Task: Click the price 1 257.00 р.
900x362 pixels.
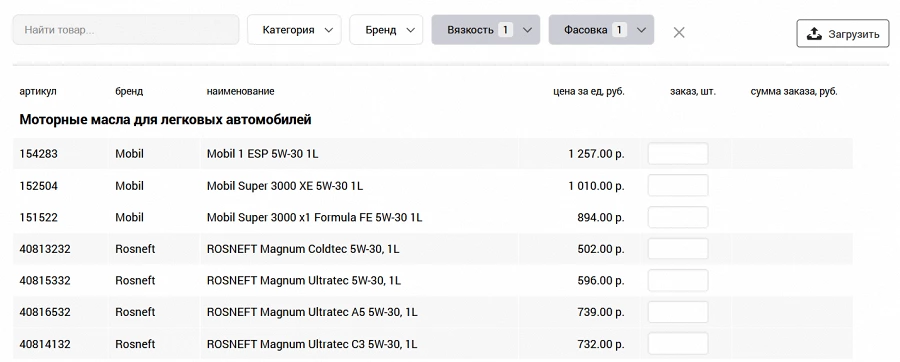Action: click(x=596, y=154)
